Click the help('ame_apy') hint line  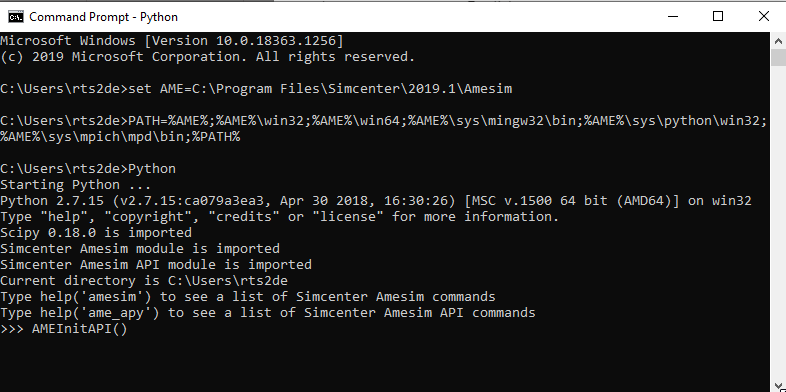coord(268,313)
